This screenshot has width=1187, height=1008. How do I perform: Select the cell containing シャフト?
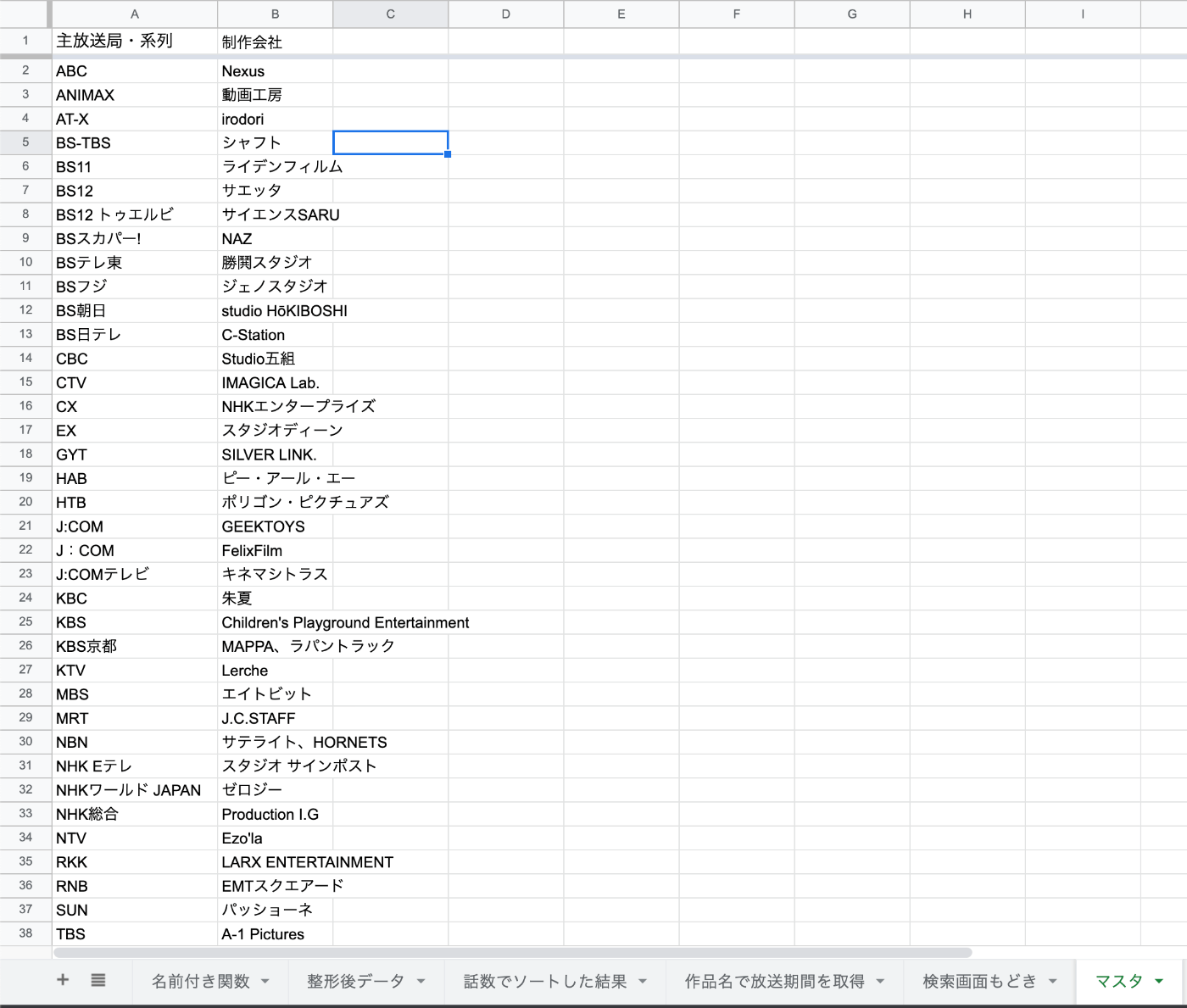coord(276,142)
